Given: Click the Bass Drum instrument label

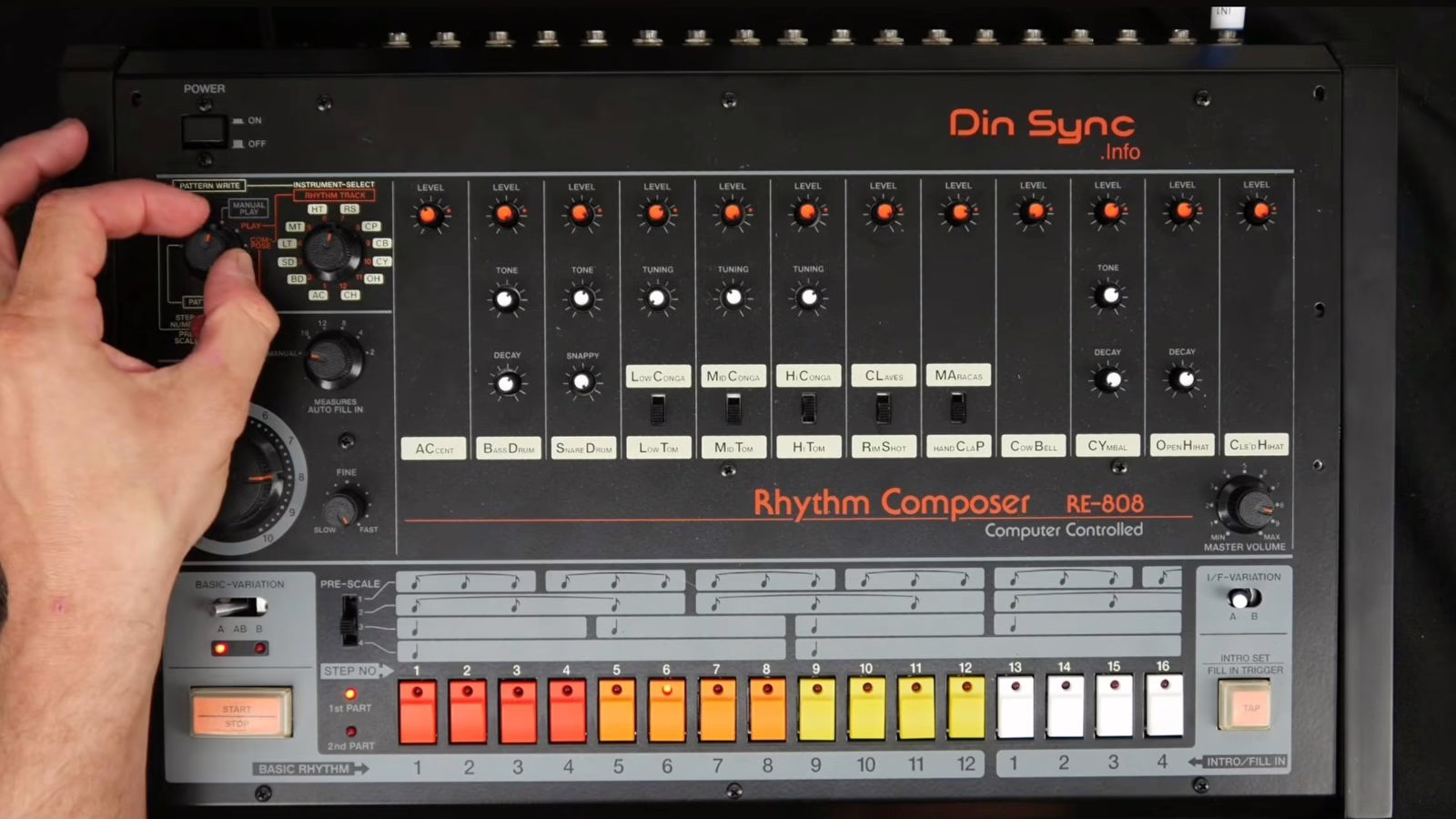Looking at the screenshot, I should coord(509,449).
